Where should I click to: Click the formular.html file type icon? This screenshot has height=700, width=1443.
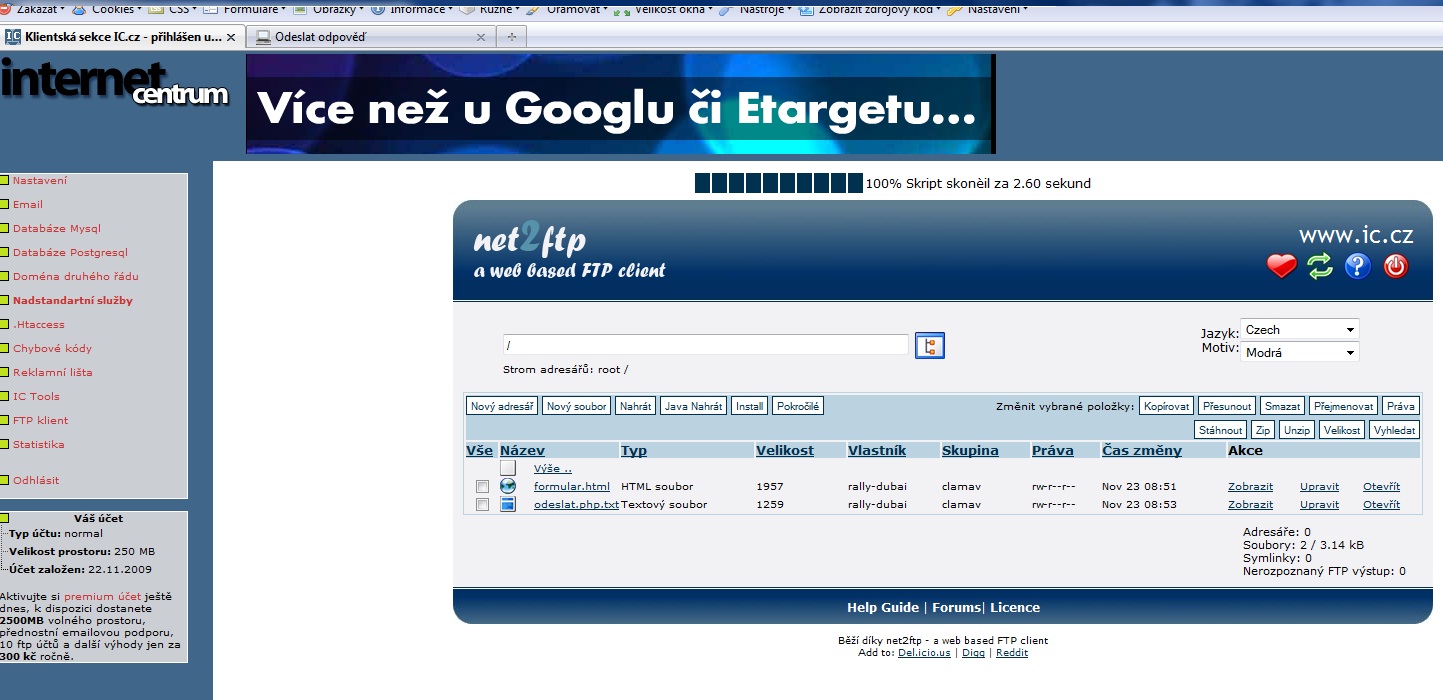tap(508, 486)
